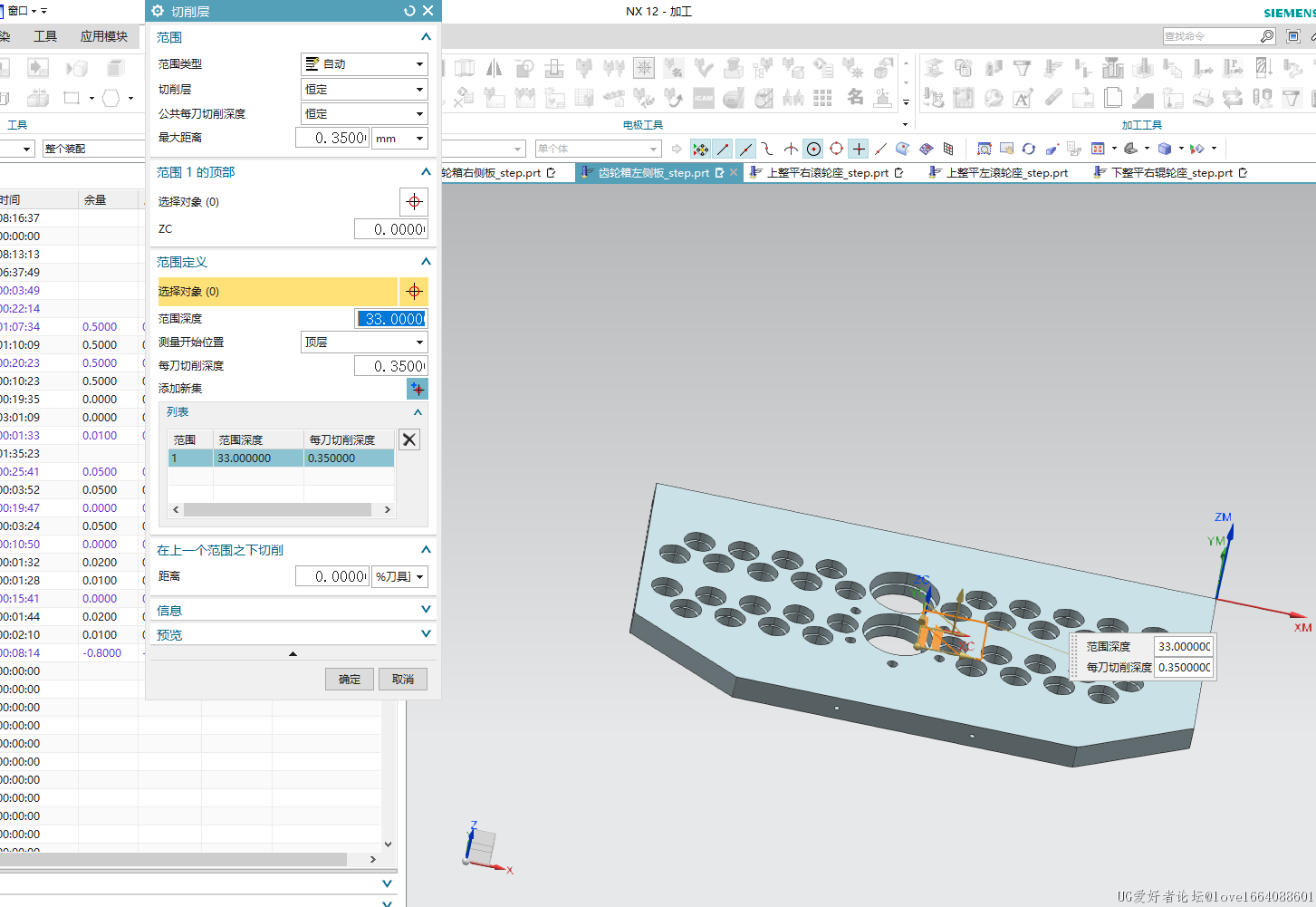
Task: Toggle Arc Center snap
Action: click(813, 149)
